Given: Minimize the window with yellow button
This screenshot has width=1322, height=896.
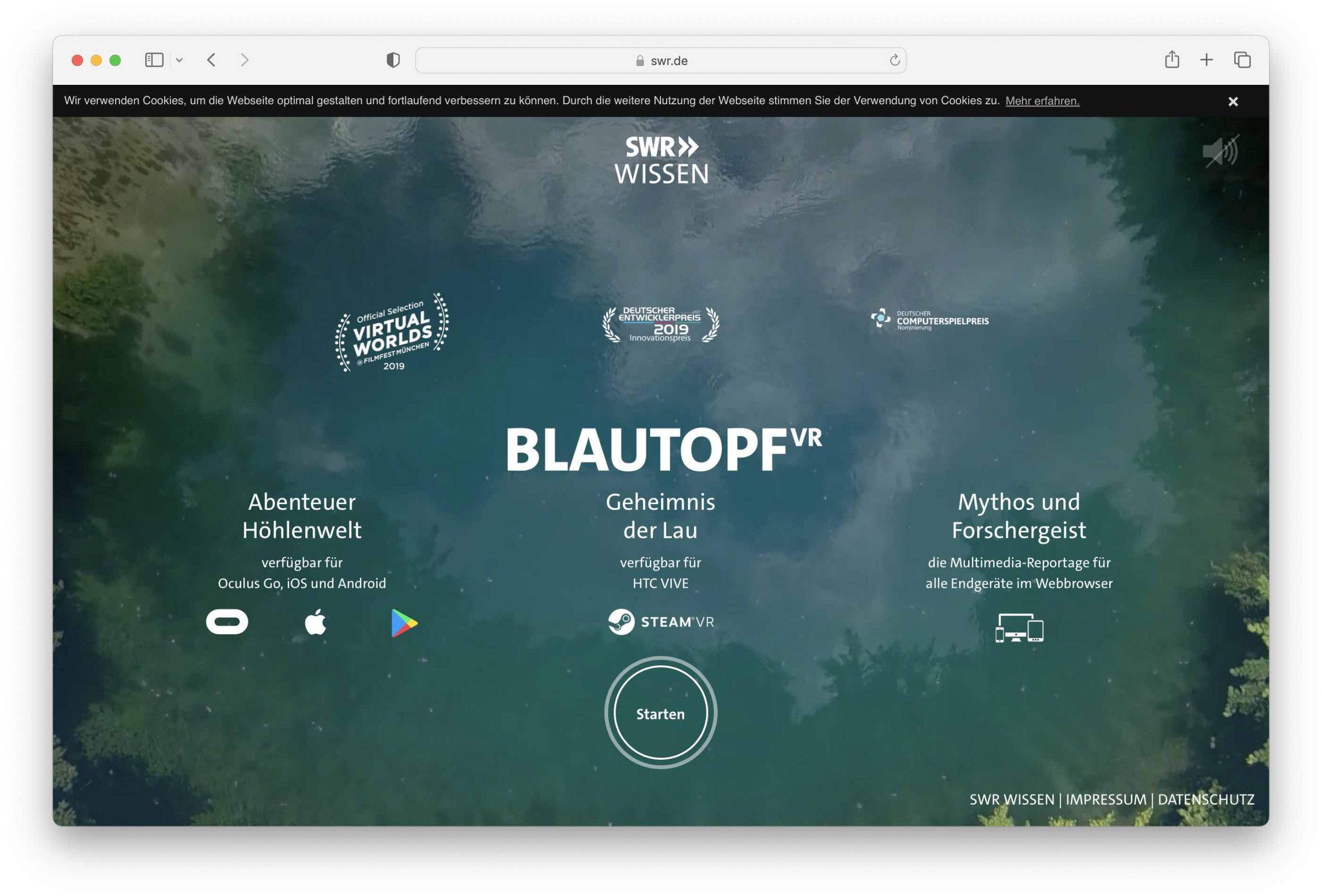Looking at the screenshot, I should click(96, 60).
